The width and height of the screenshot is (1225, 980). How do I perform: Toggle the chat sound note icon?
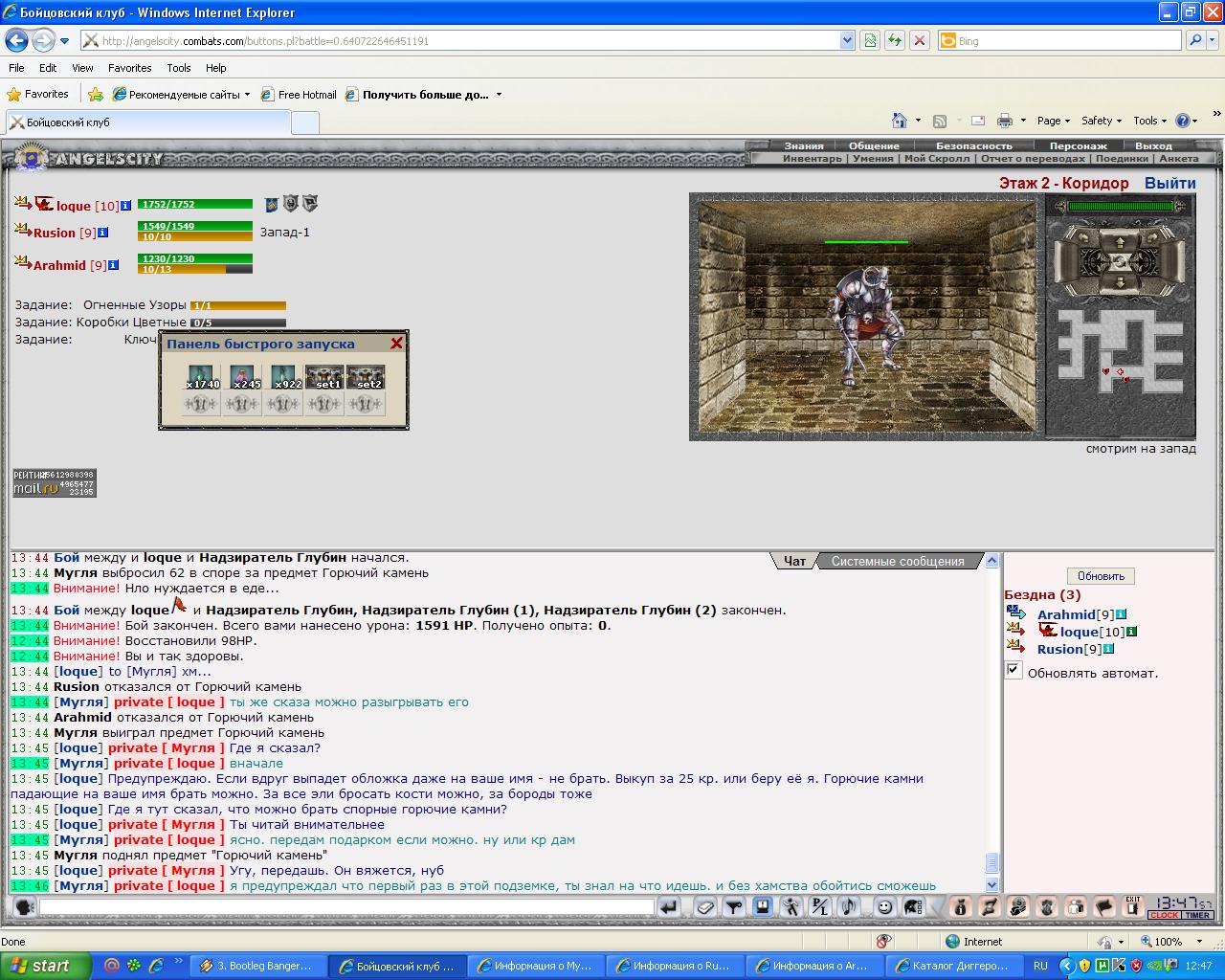(849, 906)
